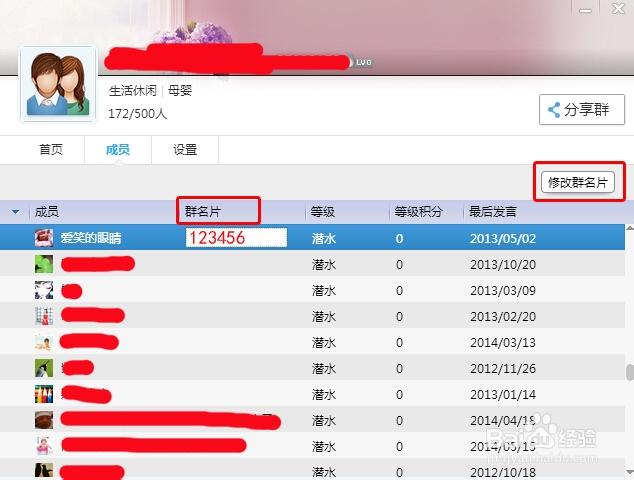This screenshot has width=634, height=480.
Task: Click the 172/500人 member count
Action: pos(137,114)
